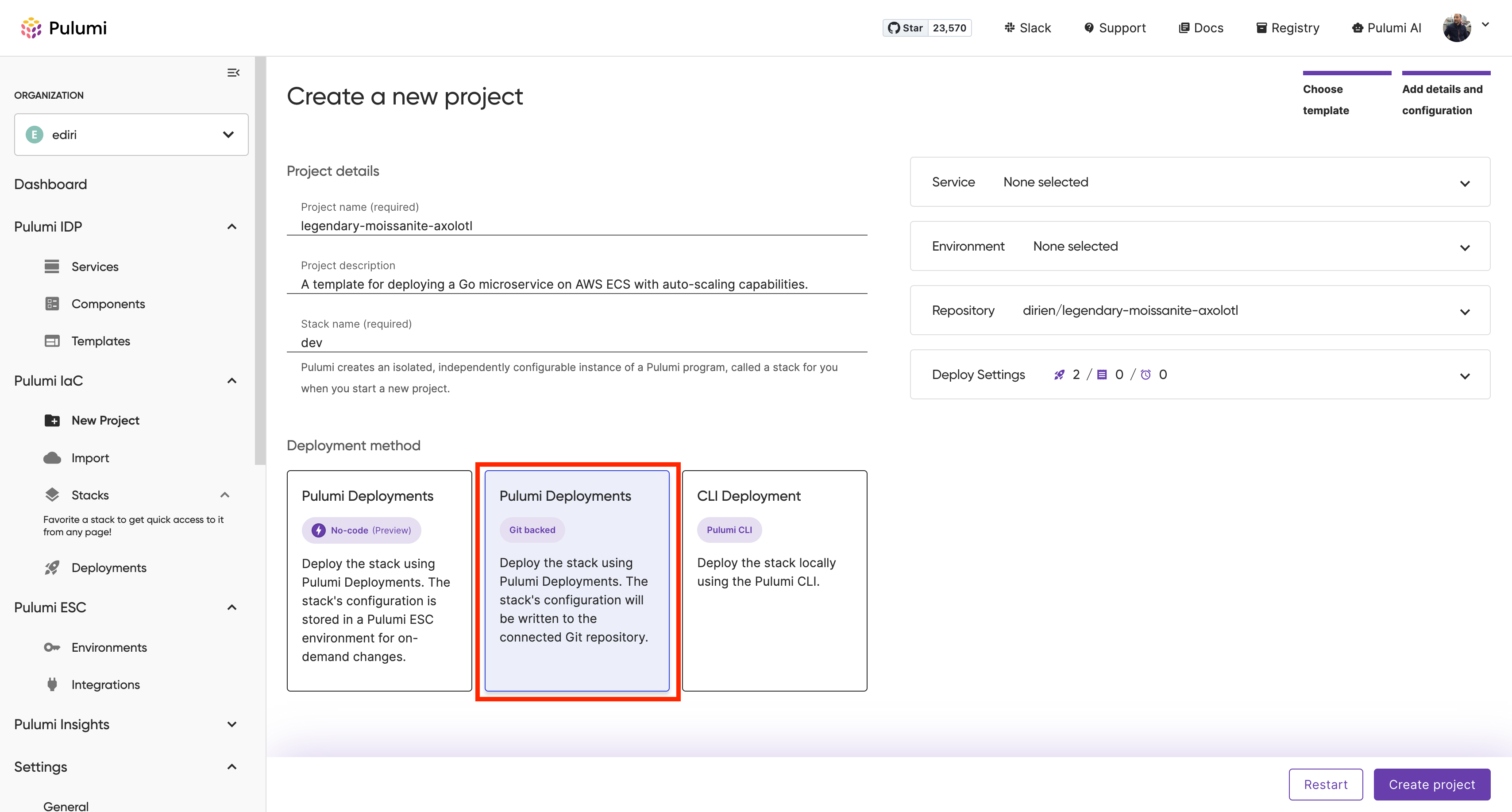1512x812 pixels.
Task: Click the GitHub octocat icon
Action: 894,27
